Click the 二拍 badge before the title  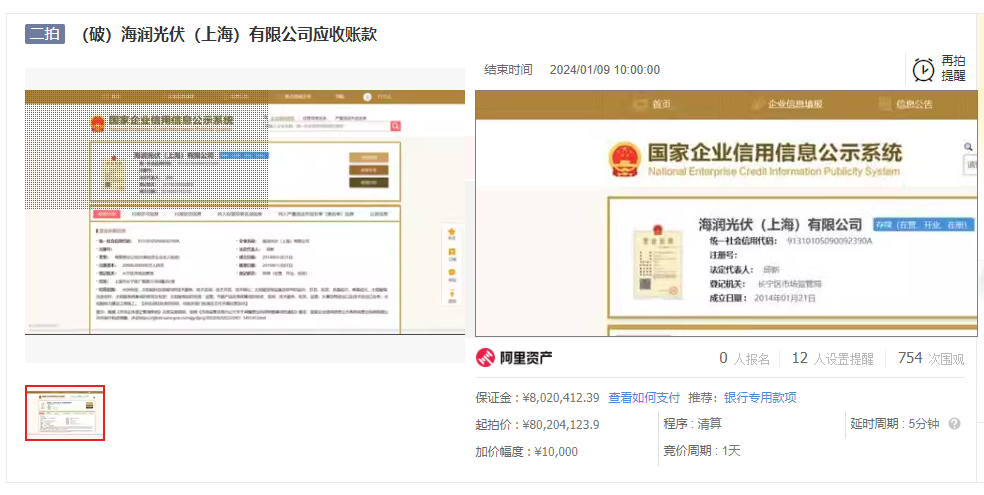45,34
